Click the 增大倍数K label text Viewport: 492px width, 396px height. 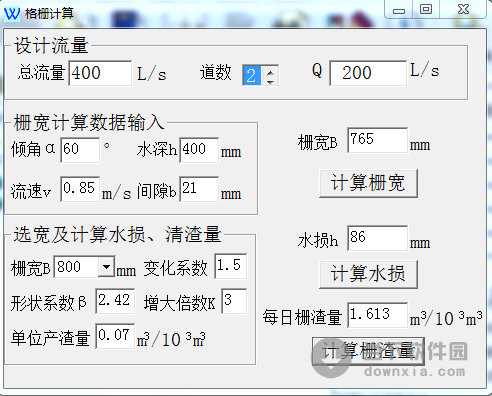pyautogui.click(x=179, y=303)
